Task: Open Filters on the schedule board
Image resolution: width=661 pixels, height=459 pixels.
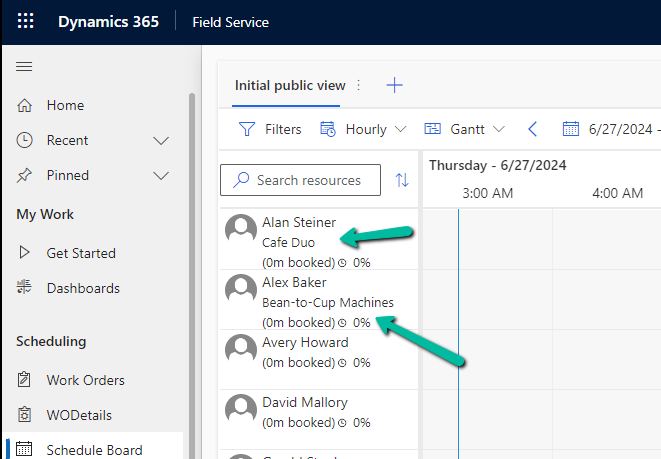Action: pos(270,129)
